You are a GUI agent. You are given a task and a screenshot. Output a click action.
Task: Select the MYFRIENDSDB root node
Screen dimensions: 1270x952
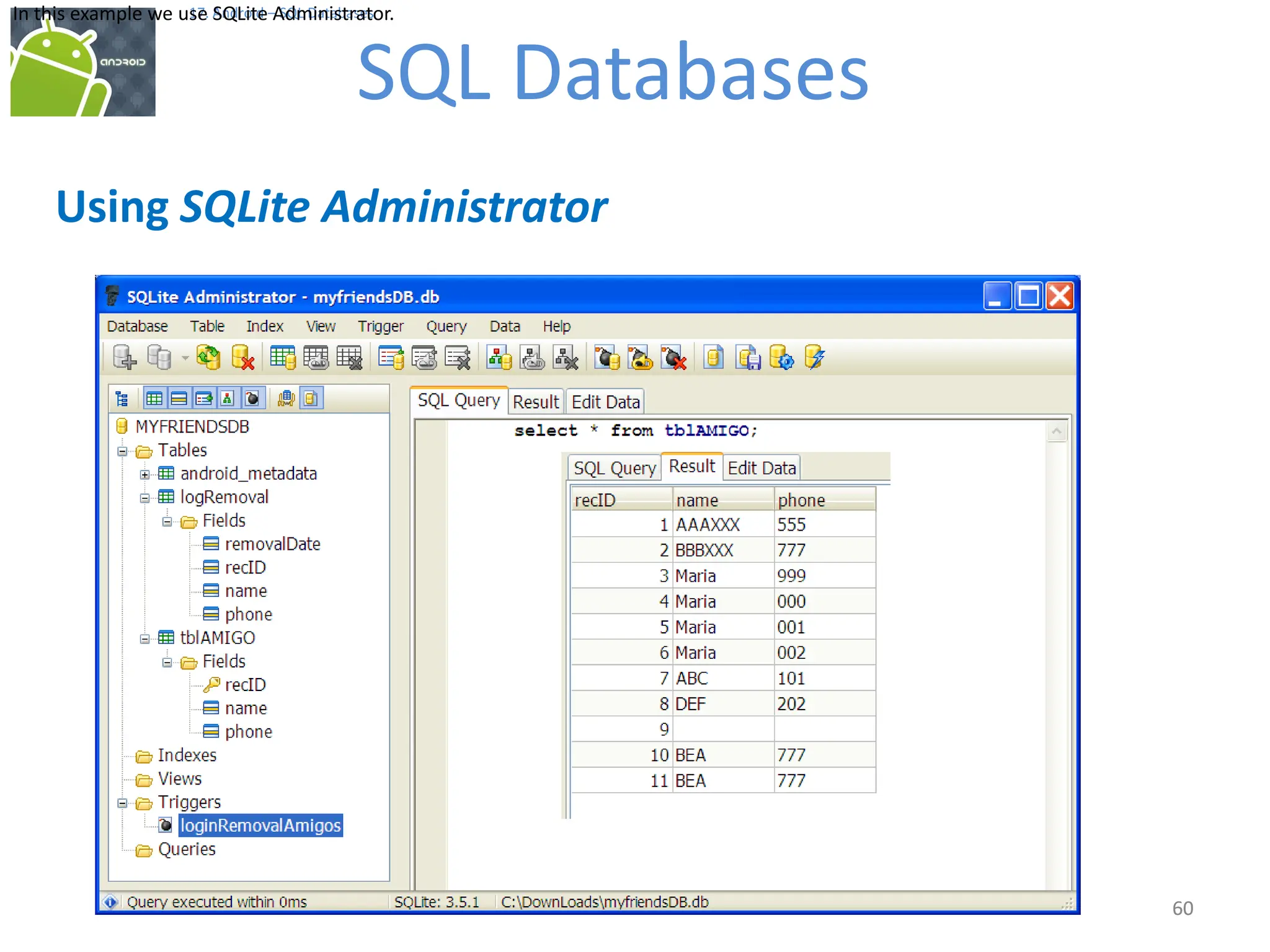tap(192, 426)
